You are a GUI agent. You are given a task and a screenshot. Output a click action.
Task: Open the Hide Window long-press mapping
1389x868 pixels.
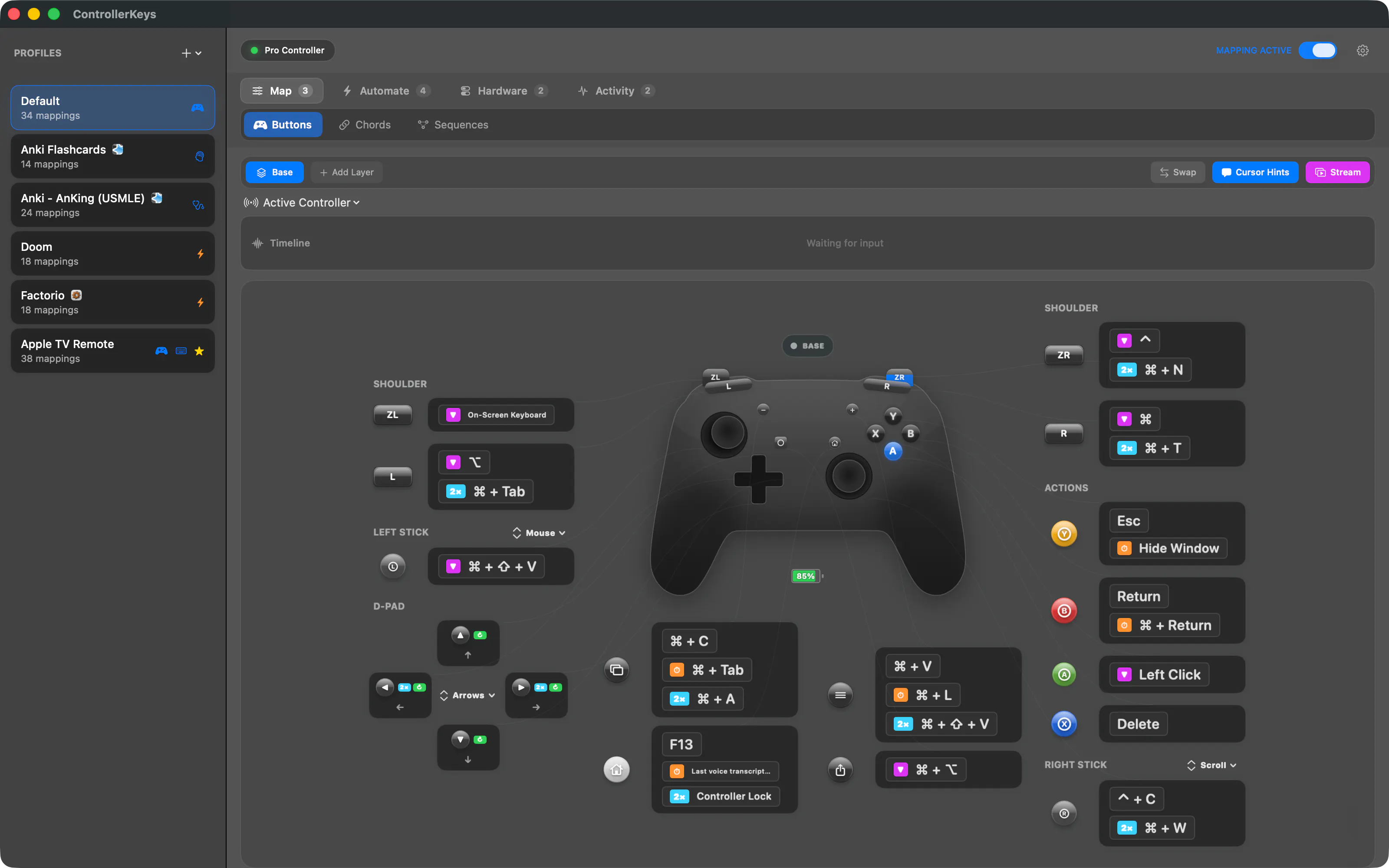coord(1168,548)
